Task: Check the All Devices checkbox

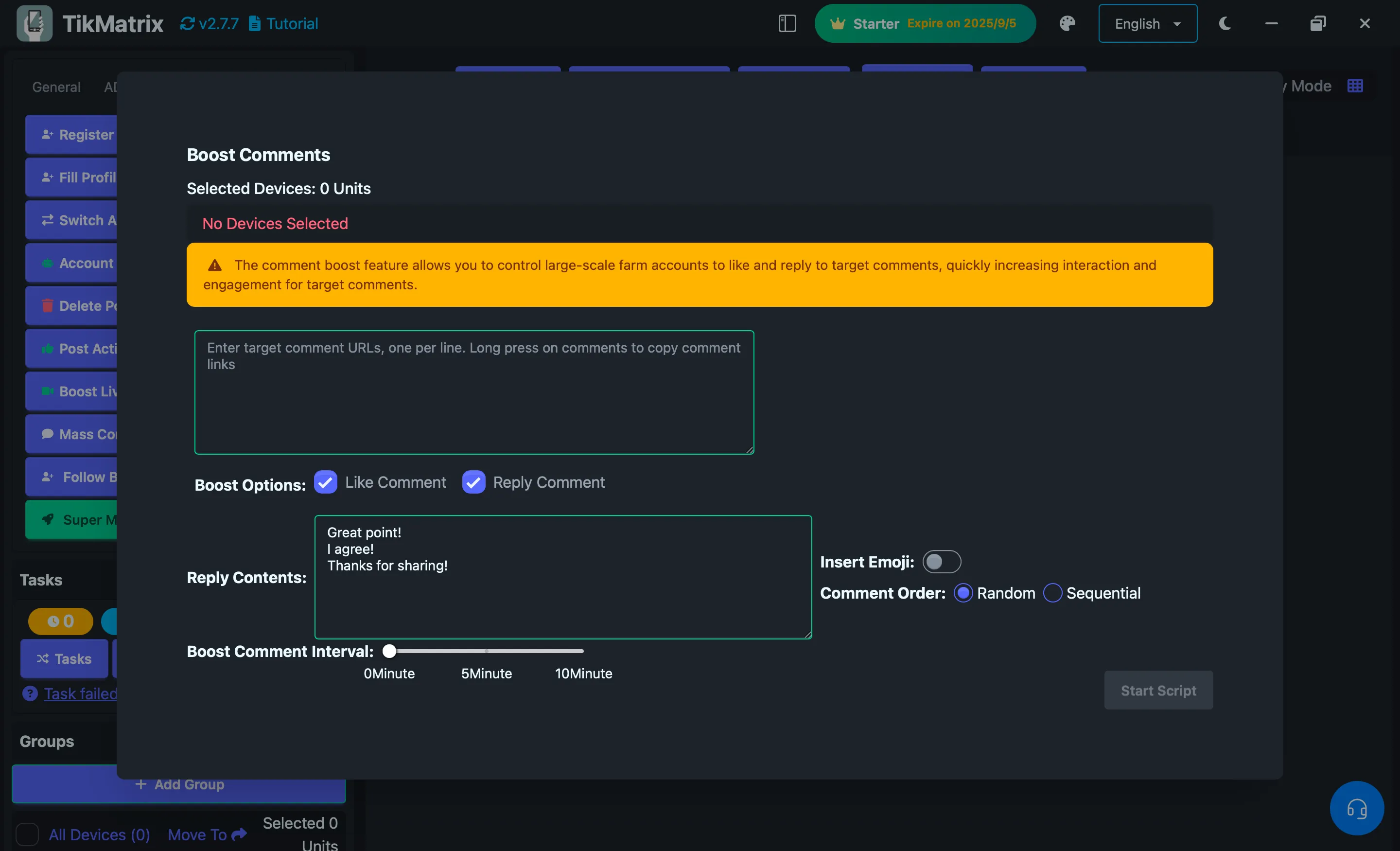Action: point(27,834)
